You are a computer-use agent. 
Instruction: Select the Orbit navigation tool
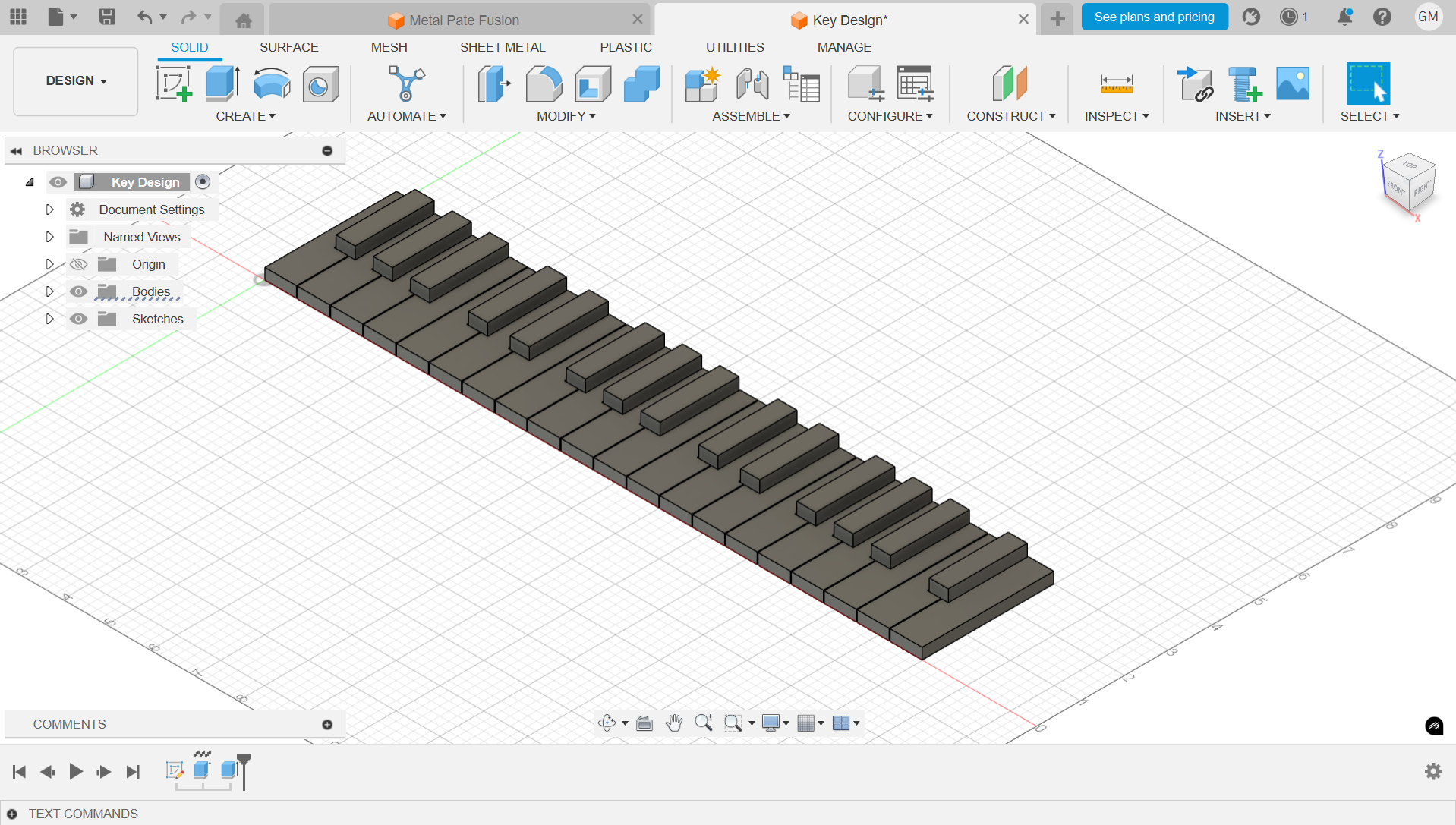point(607,723)
